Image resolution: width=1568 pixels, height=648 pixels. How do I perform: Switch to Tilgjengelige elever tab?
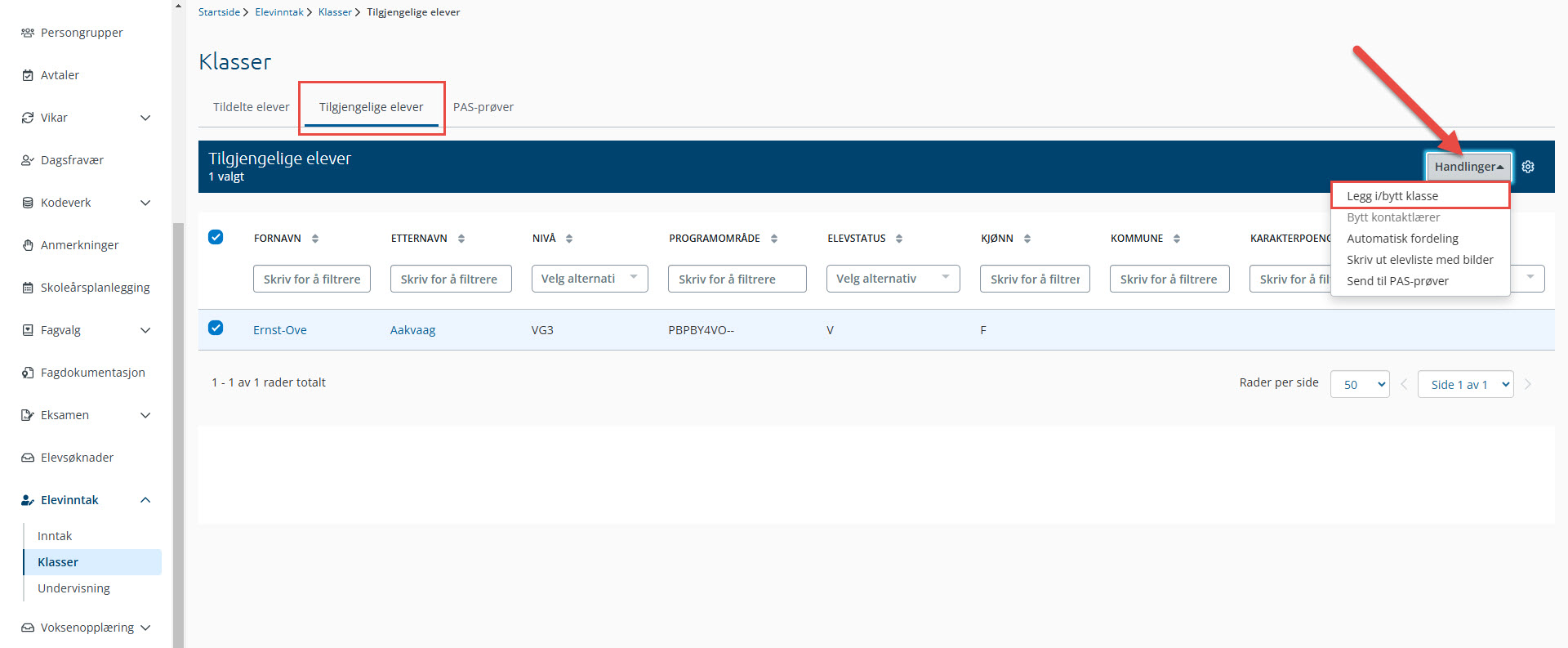coord(372,107)
